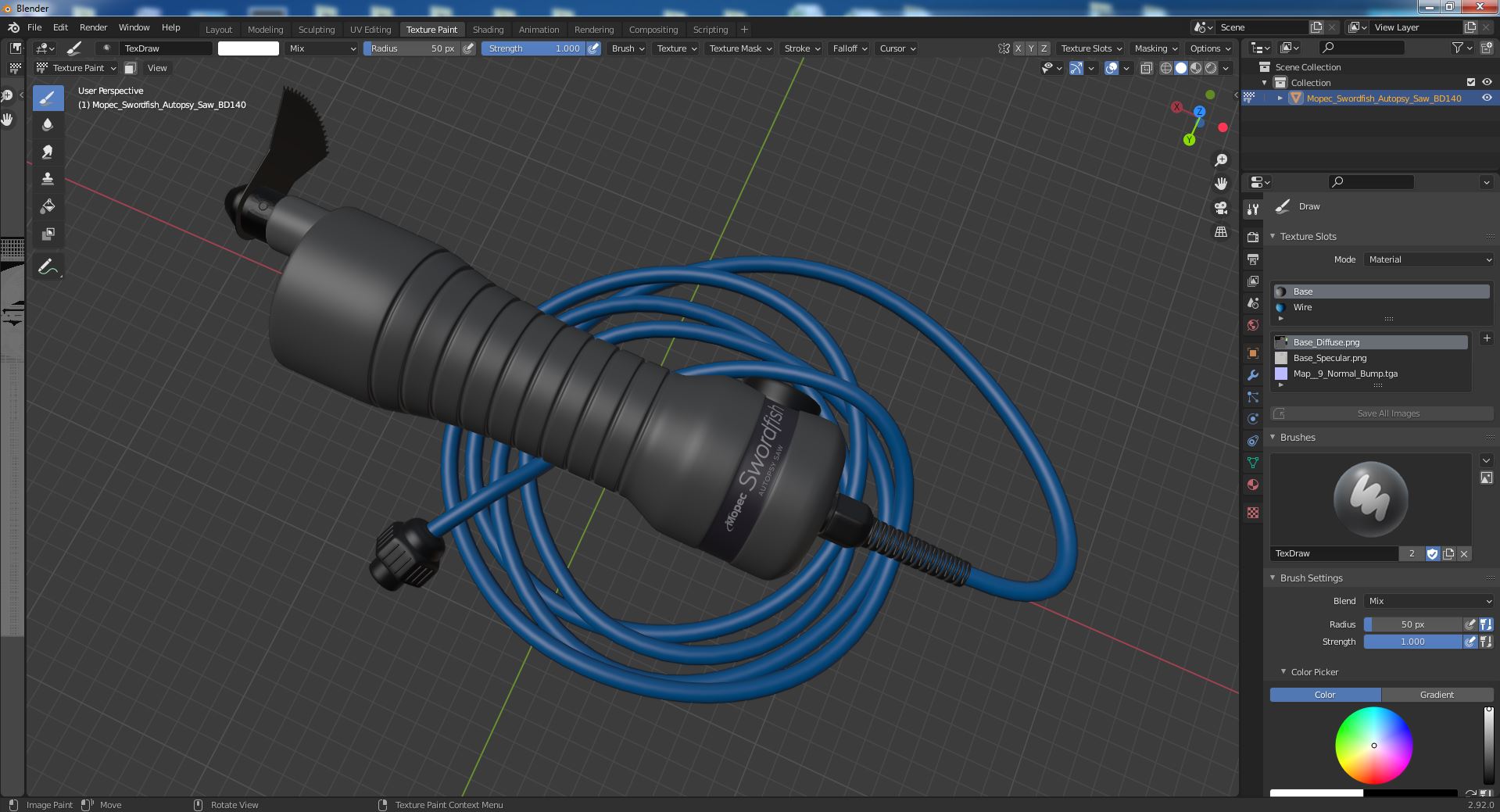Expand Mopec_Swordfish object in outliner
The height and width of the screenshot is (812, 1500).
[x=1280, y=98]
